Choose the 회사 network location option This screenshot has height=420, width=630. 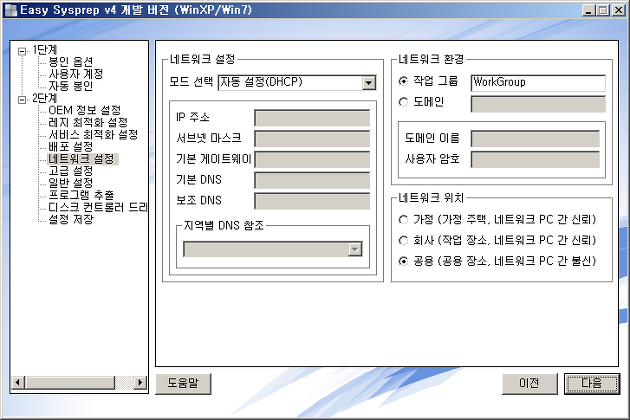click(x=403, y=240)
